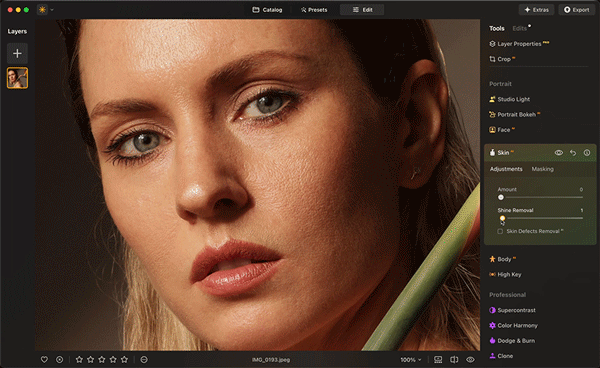
Task: Click the IMG_0193.jpeg file name
Action: click(271, 360)
